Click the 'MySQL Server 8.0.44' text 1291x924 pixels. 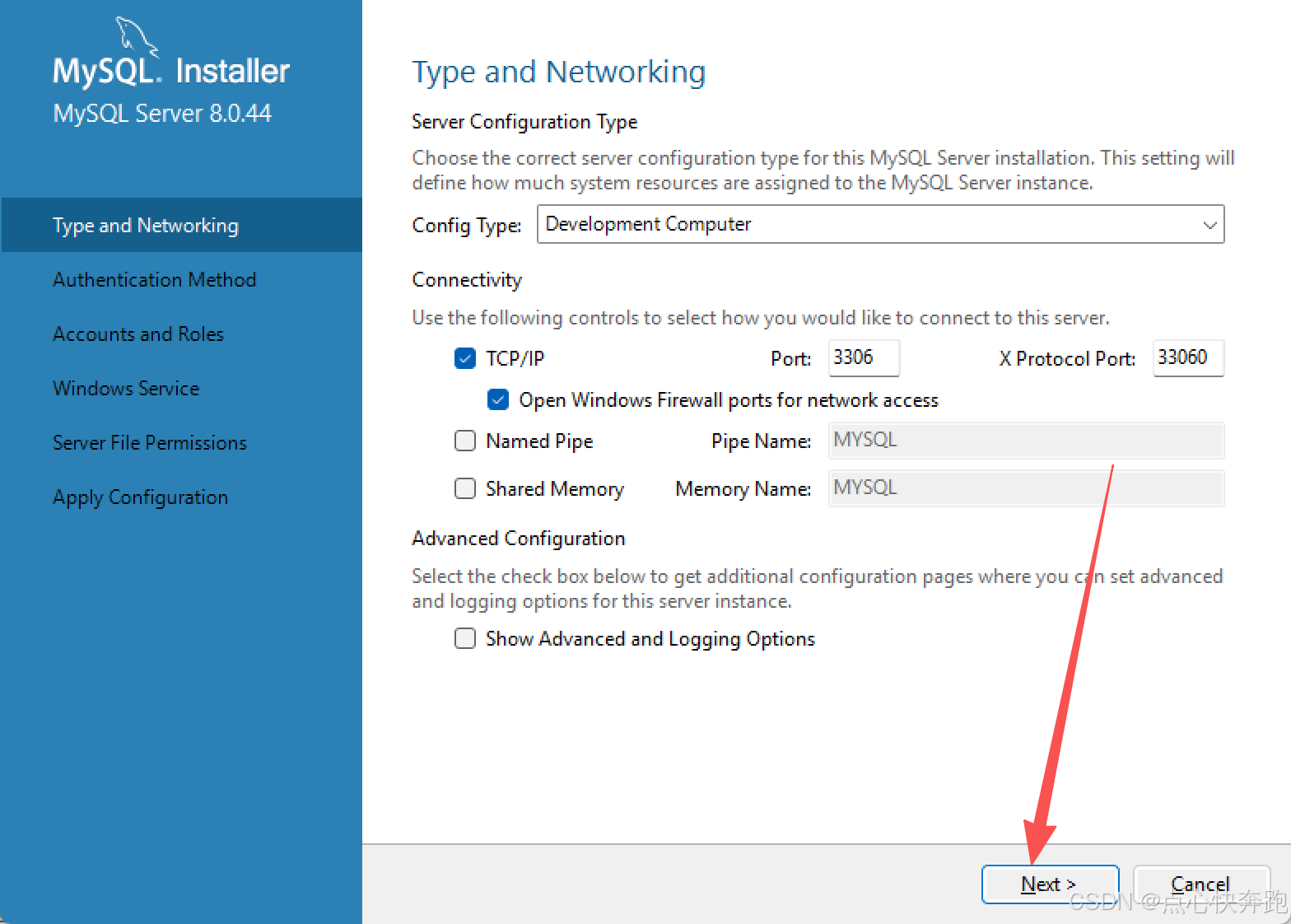[162, 113]
